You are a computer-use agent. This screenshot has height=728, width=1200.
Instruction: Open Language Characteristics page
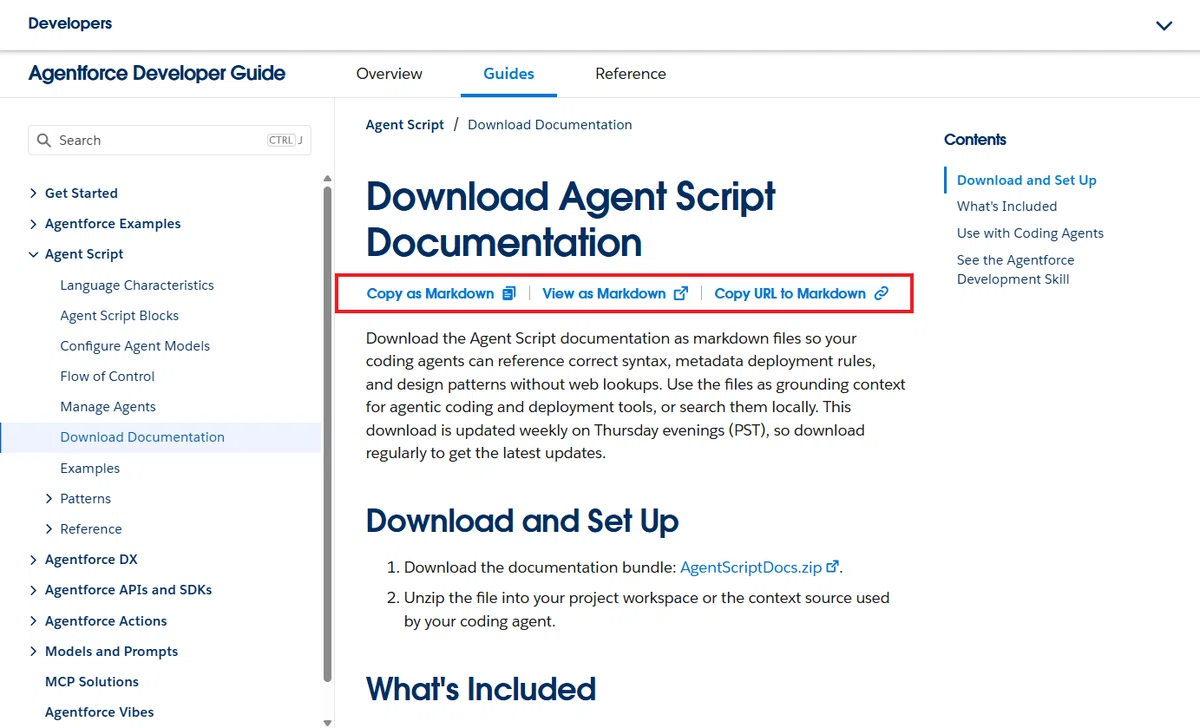click(x=137, y=285)
